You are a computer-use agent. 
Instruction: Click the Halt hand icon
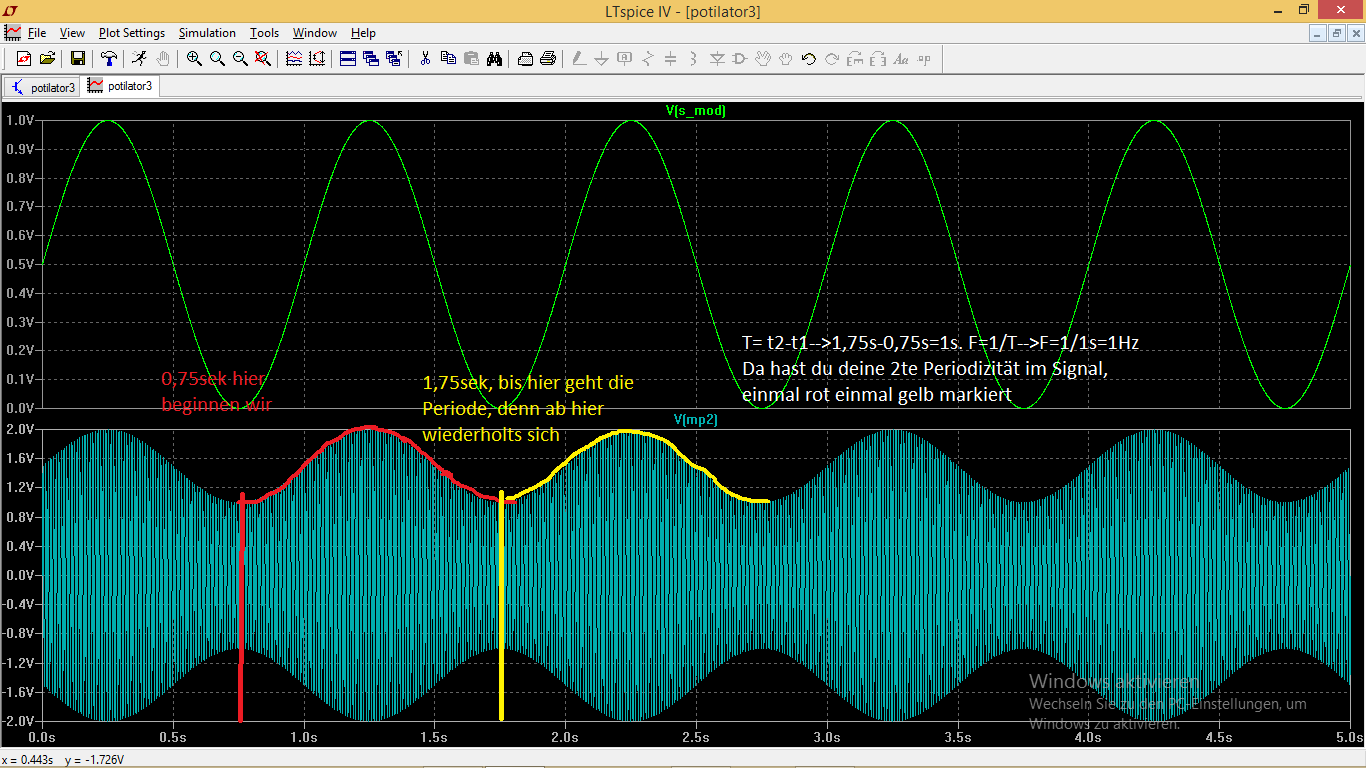[163, 59]
